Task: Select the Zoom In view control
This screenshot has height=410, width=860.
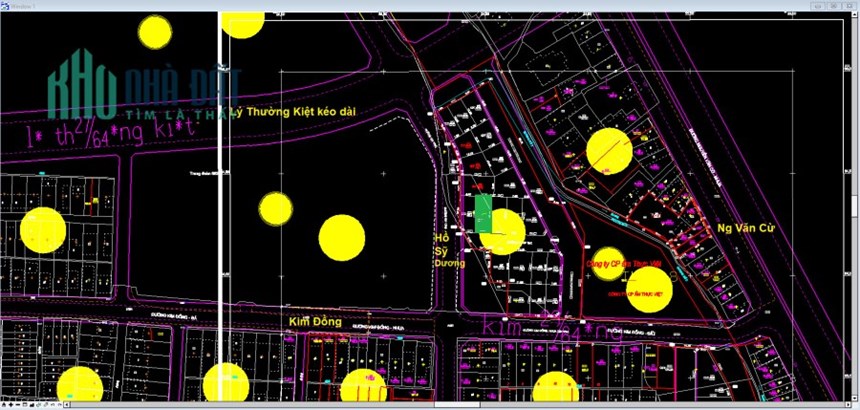Action: click(x=11, y=405)
